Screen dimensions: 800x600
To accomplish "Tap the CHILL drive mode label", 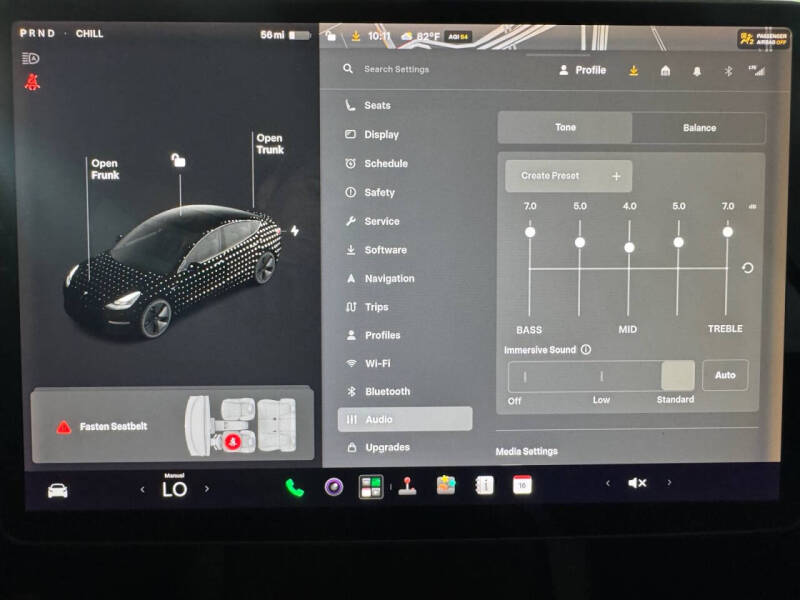I will click(x=89, y=34).
